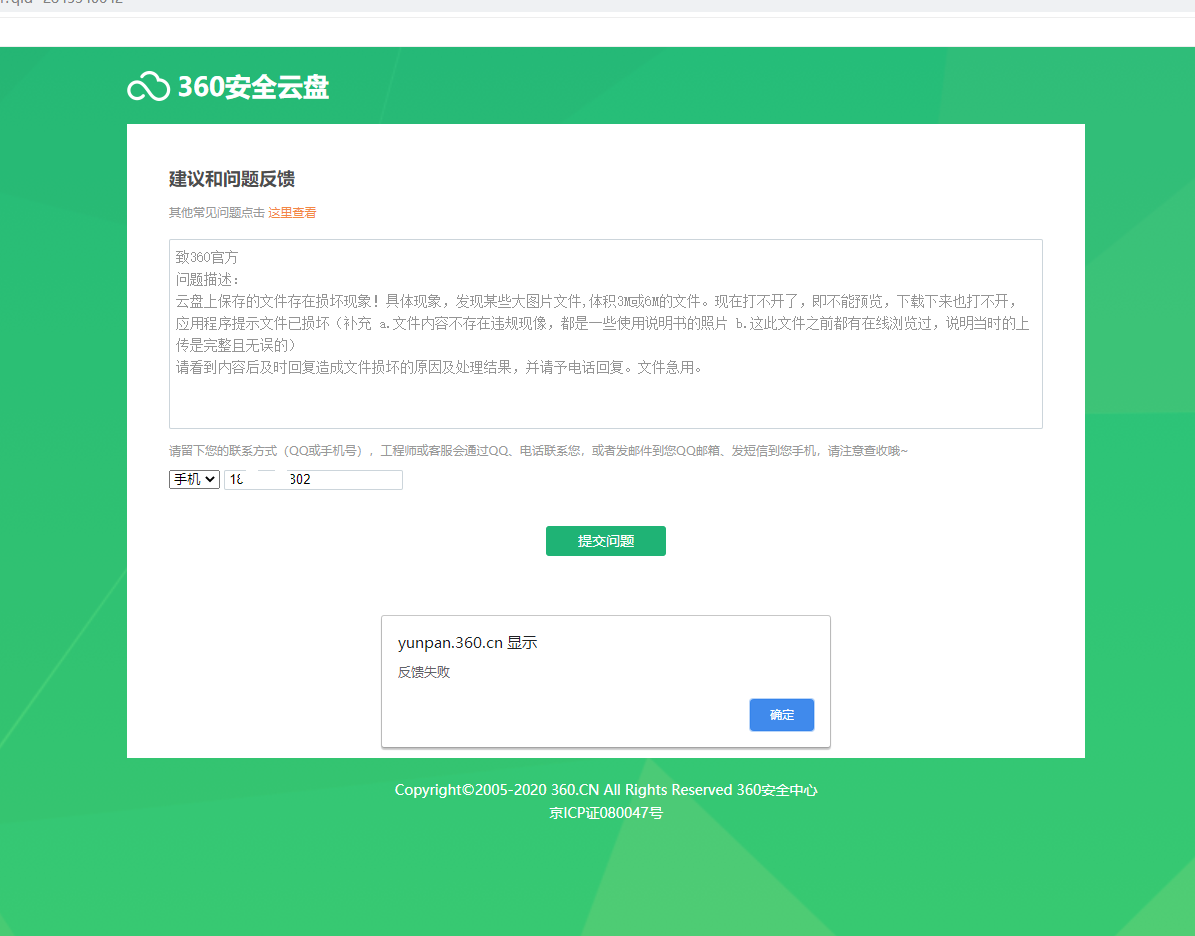Screen dimensions: 1195x936
Task: Click into the phone number input field
Action: [x=313, y=479]
